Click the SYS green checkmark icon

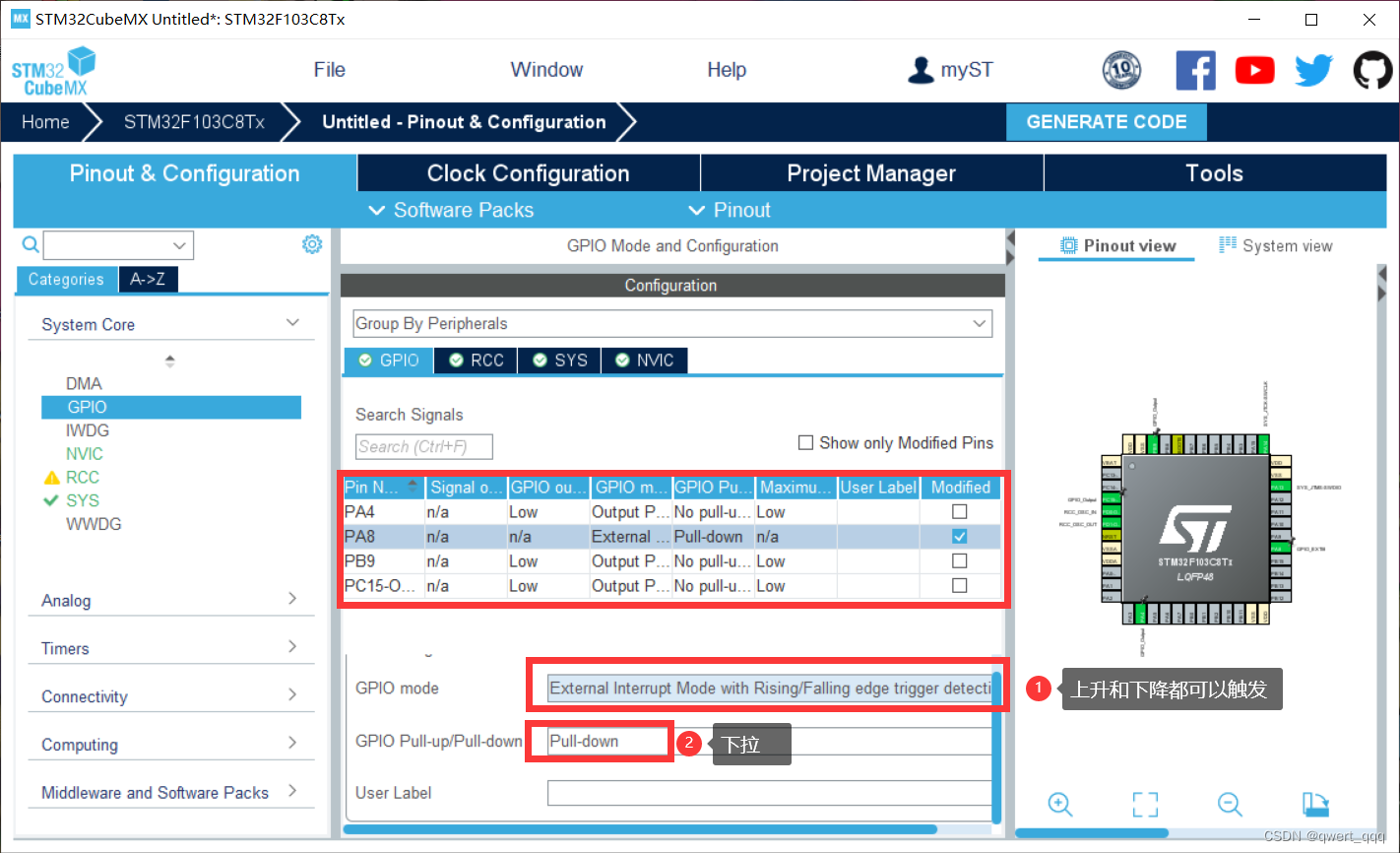tap(51, 500)
